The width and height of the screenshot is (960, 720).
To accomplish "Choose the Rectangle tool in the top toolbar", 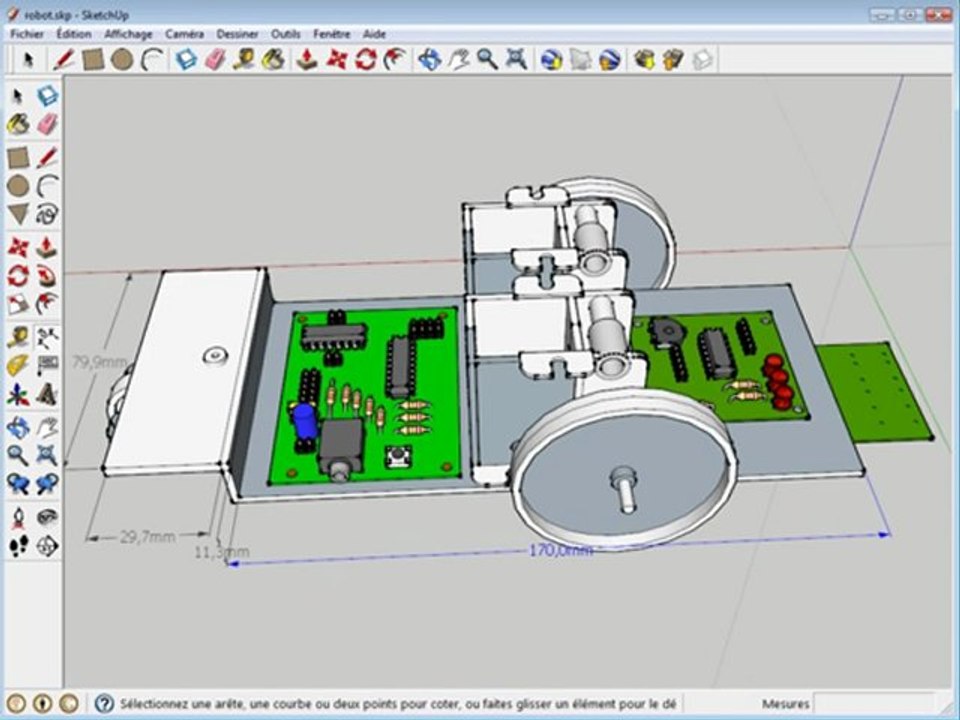I will click(x=92, y=60).
